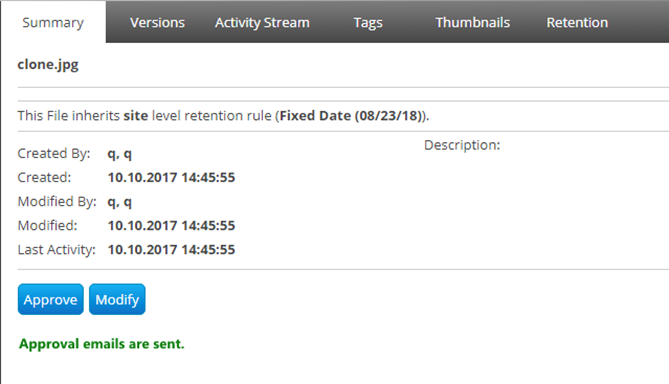The width and height of the screenshot is (669, 384).
Task: Select the Modified By value q, q
Action: tap(119, 202)
